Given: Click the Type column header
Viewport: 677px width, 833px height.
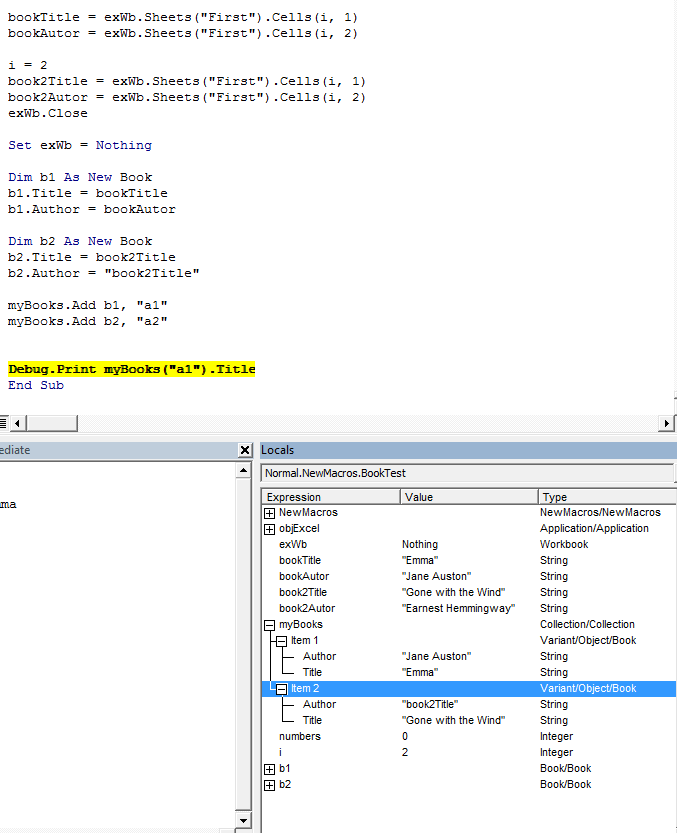Looking at the screenshot, I should (606, 497).
